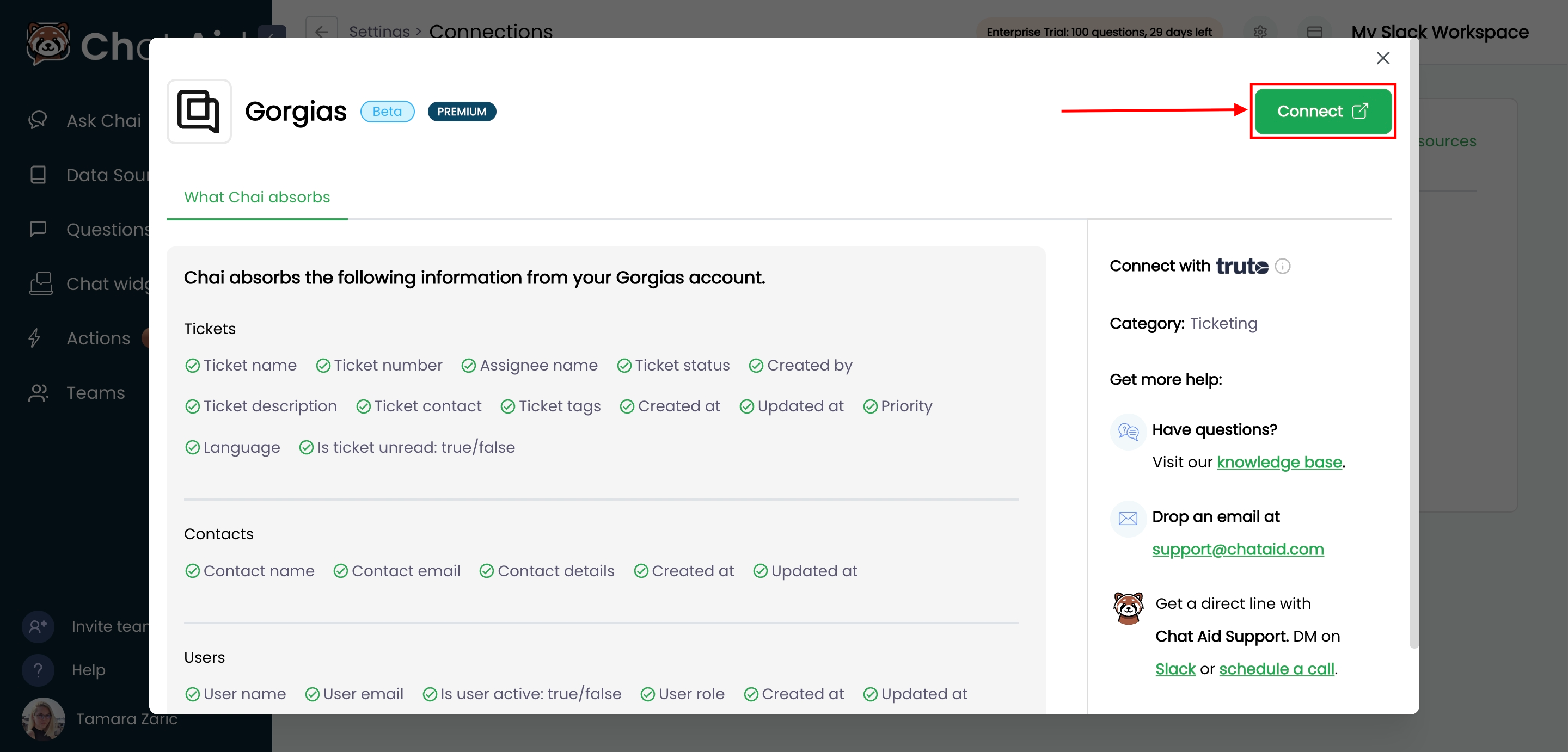Click the checkmark next to Ticket name
1568x752 pixels.
tap(192, 366)
